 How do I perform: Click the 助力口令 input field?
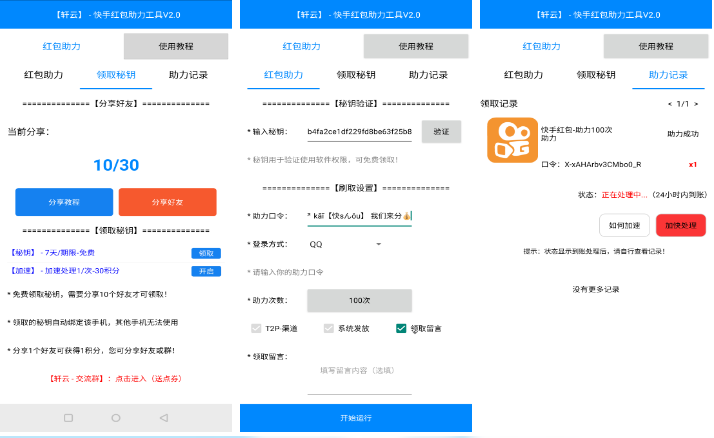tap(359, 216)
